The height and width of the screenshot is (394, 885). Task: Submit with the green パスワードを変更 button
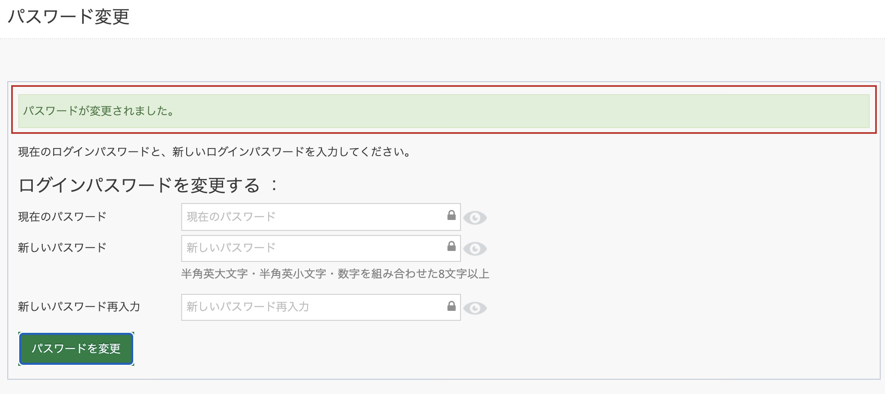tap(76, 349)
